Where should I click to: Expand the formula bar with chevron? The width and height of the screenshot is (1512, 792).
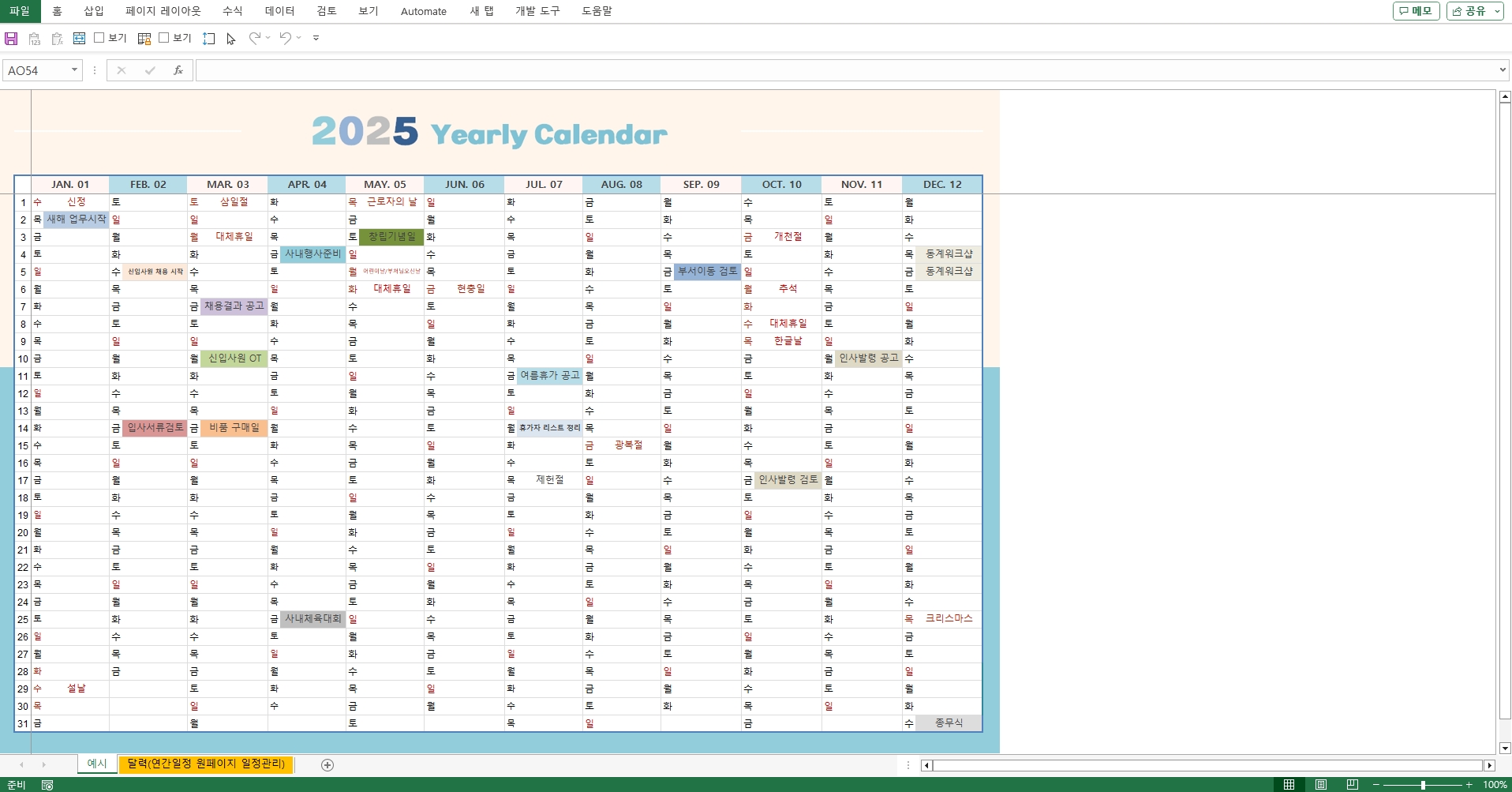tap(1502, 70)
